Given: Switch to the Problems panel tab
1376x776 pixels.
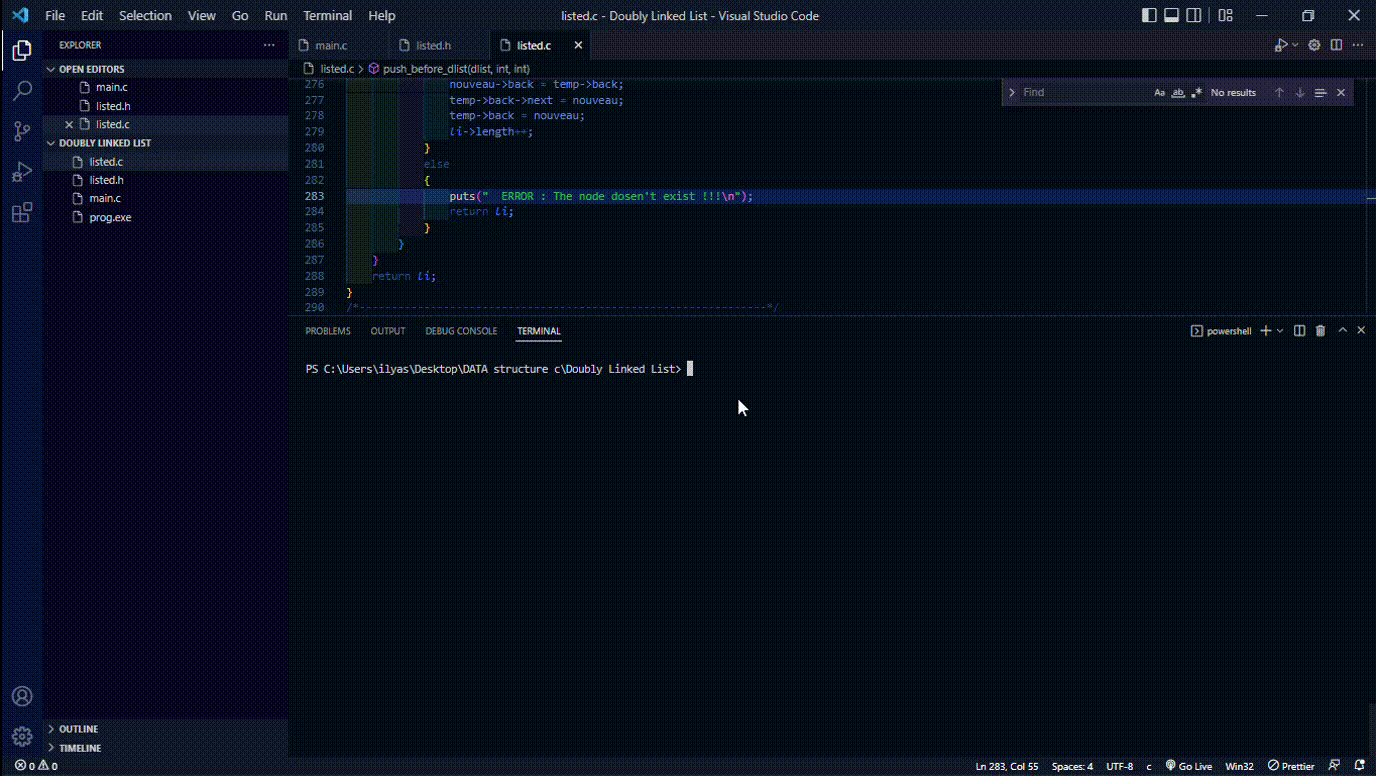Looking at the screenshot, I should [x=328, y=331].
